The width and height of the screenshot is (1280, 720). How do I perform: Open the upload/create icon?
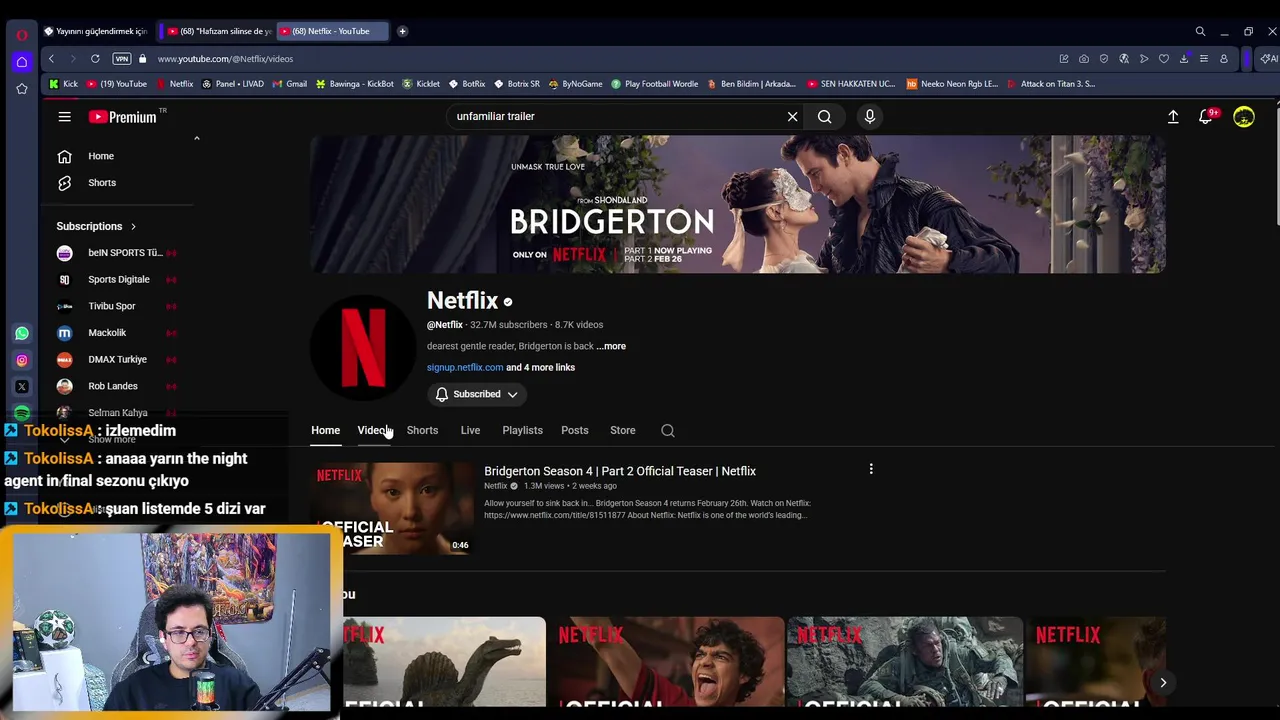[1173, 117]
